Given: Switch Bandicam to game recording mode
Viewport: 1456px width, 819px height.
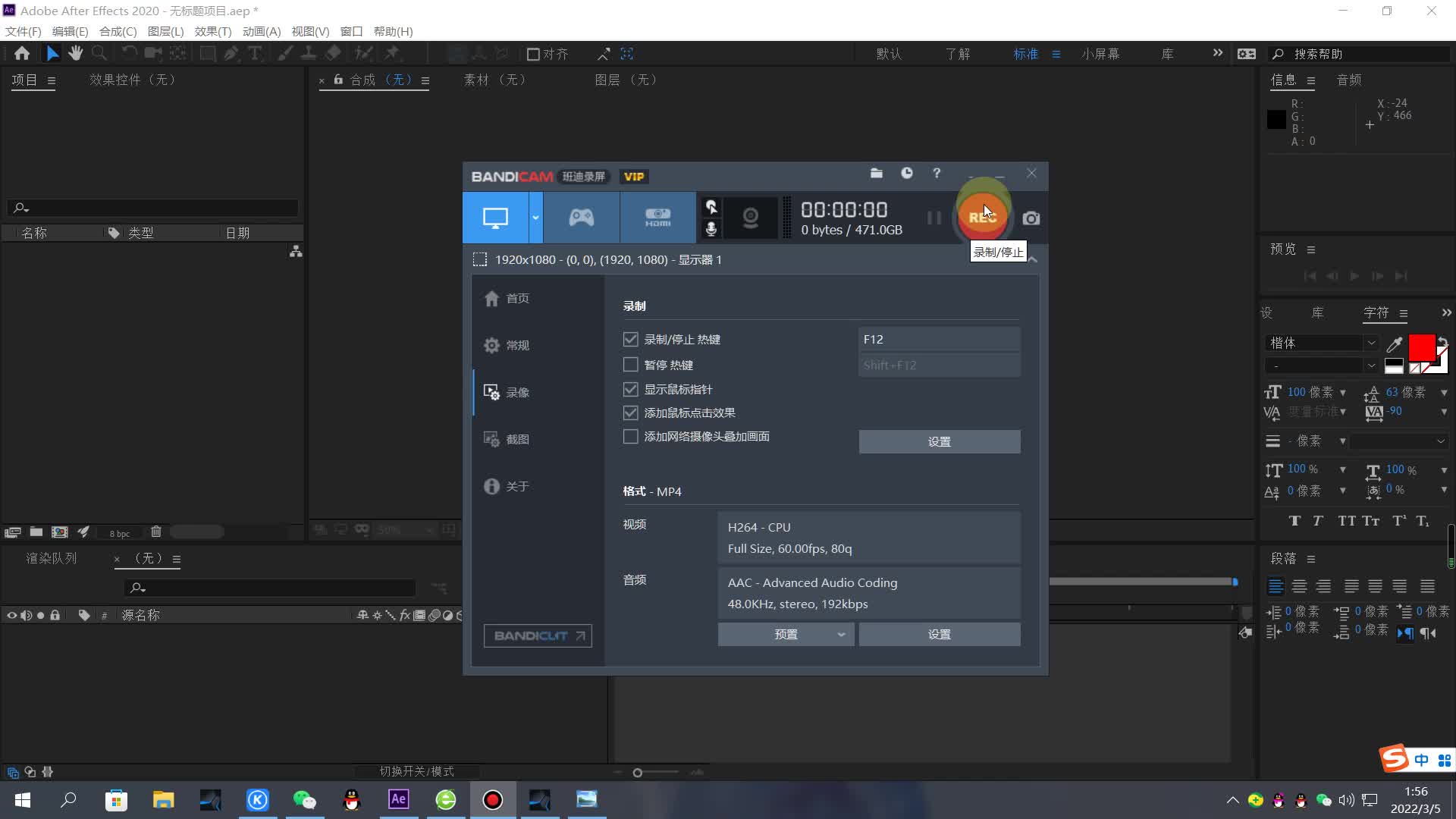Looking at the screenshot, I should (x=580, y=218).
